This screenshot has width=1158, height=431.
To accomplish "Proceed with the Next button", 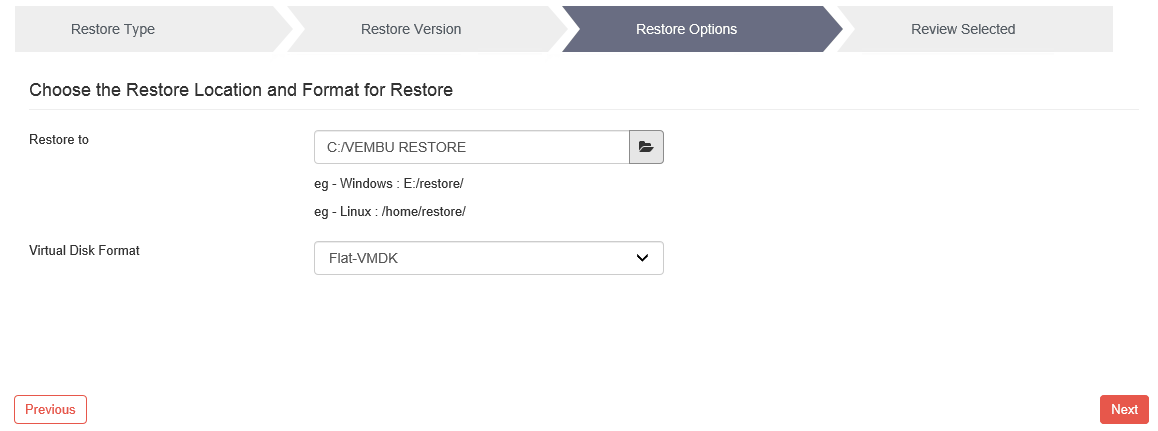I will (1124, 410).
